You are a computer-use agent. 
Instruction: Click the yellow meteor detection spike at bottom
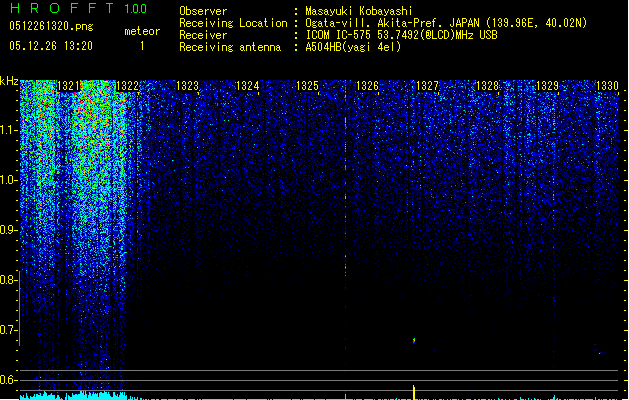click(x=414, y=392)
